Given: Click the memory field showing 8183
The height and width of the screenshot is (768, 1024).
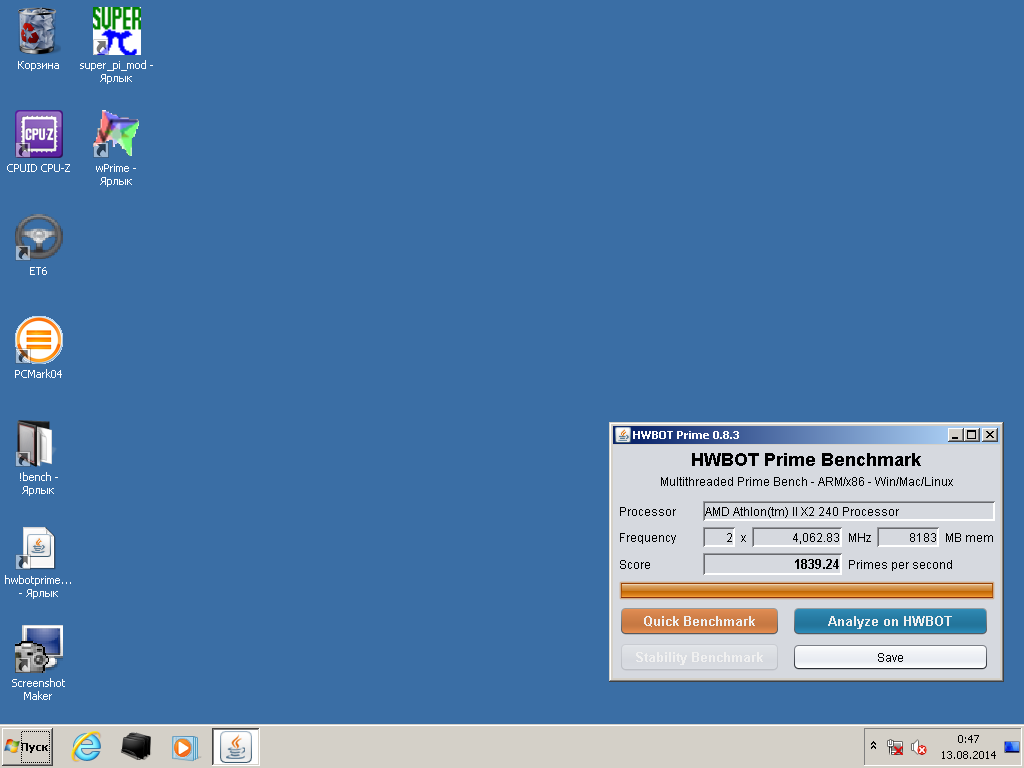Looking at the screenshot, I should coord(908,537).
